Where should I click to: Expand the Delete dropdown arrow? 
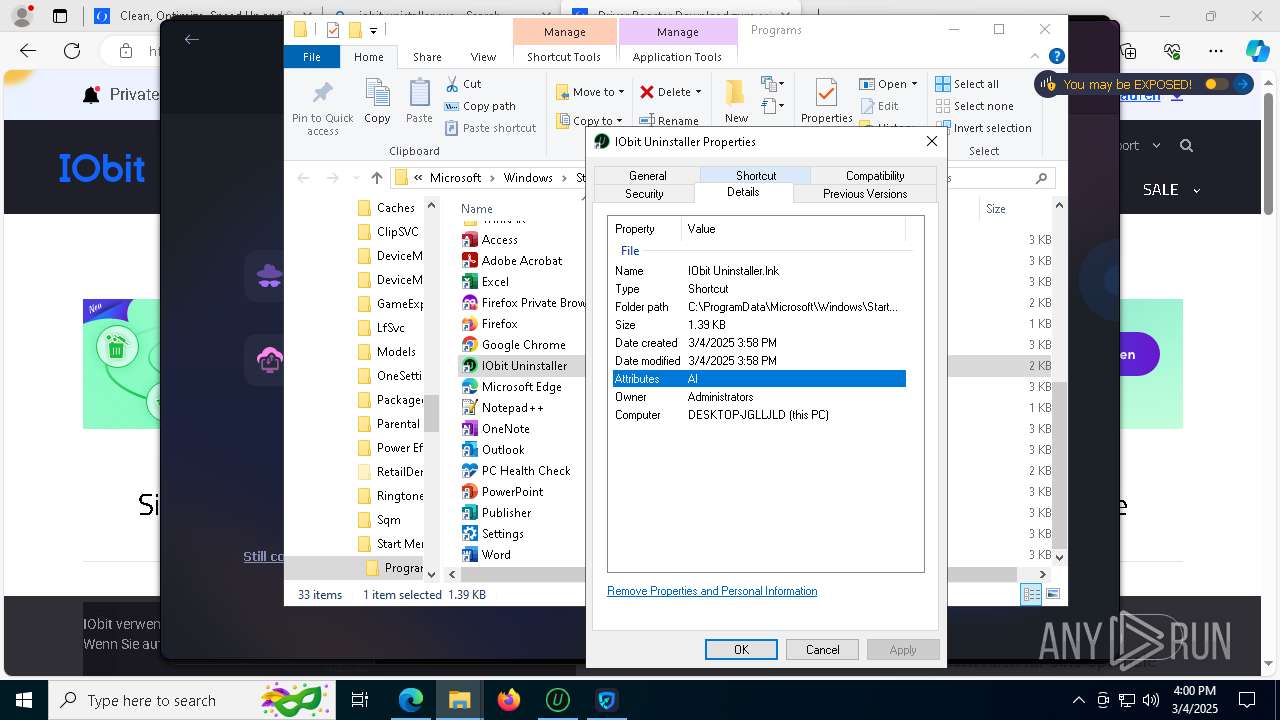698,92
